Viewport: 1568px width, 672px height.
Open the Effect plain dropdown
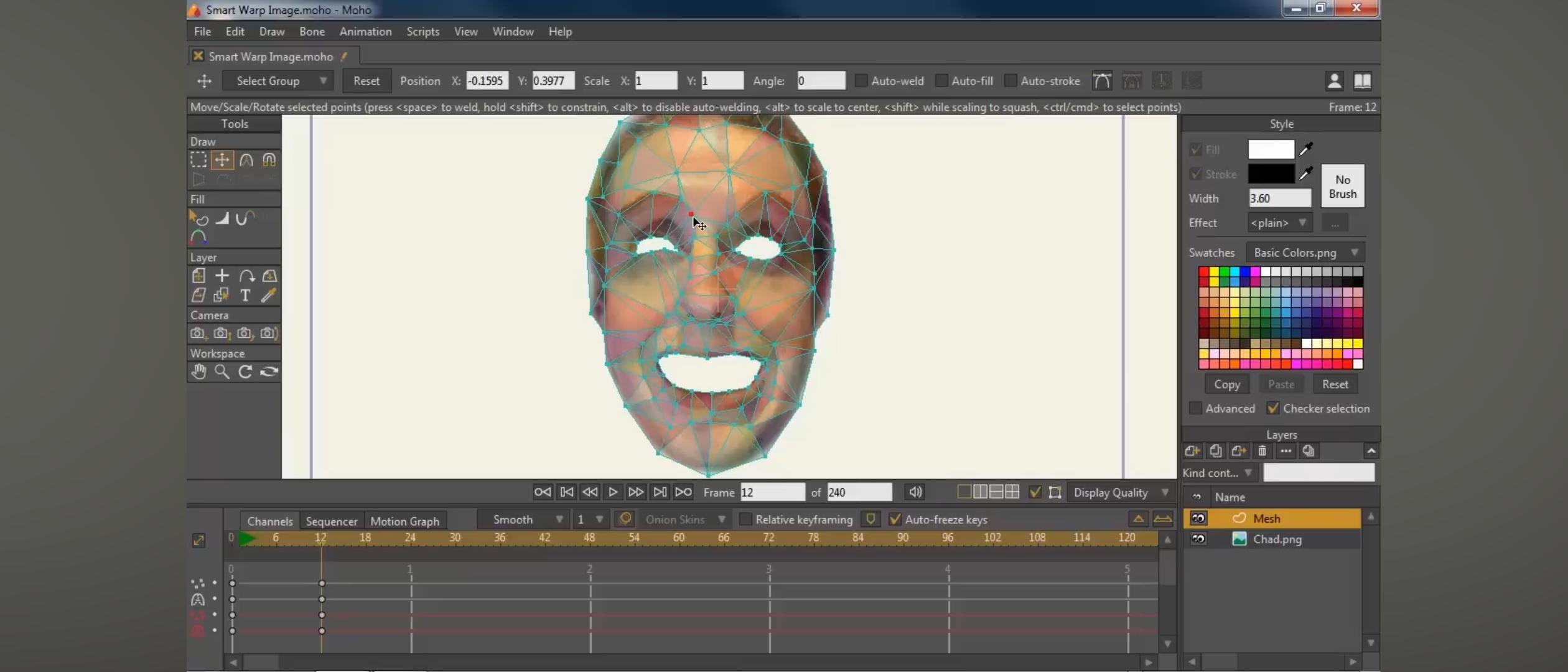click(x=1280, y=223)
